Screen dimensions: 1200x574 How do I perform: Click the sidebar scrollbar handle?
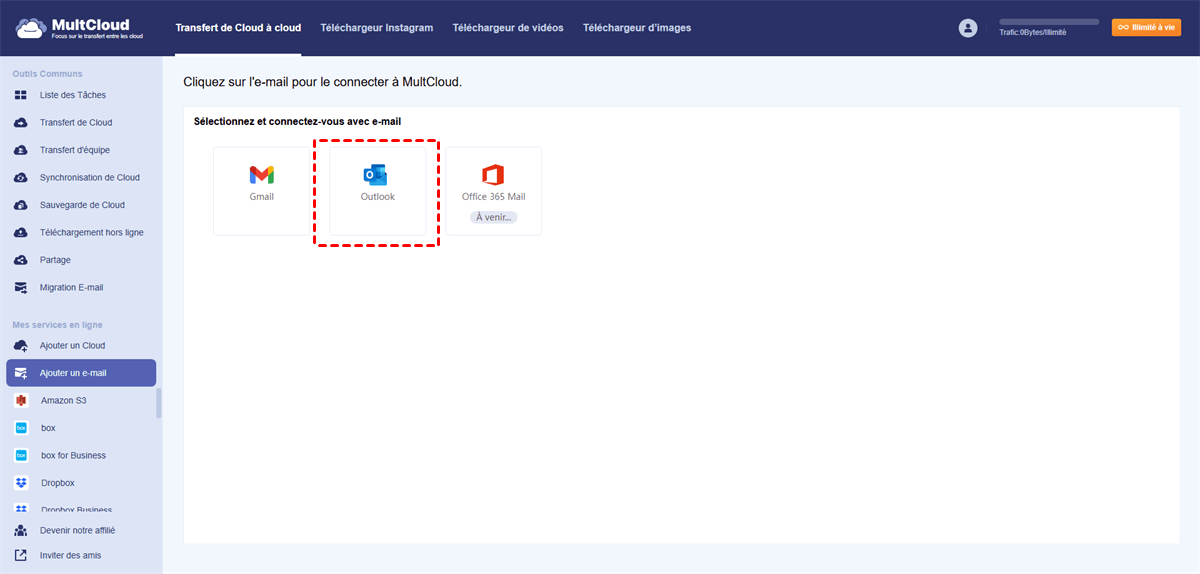pos(158,403)
